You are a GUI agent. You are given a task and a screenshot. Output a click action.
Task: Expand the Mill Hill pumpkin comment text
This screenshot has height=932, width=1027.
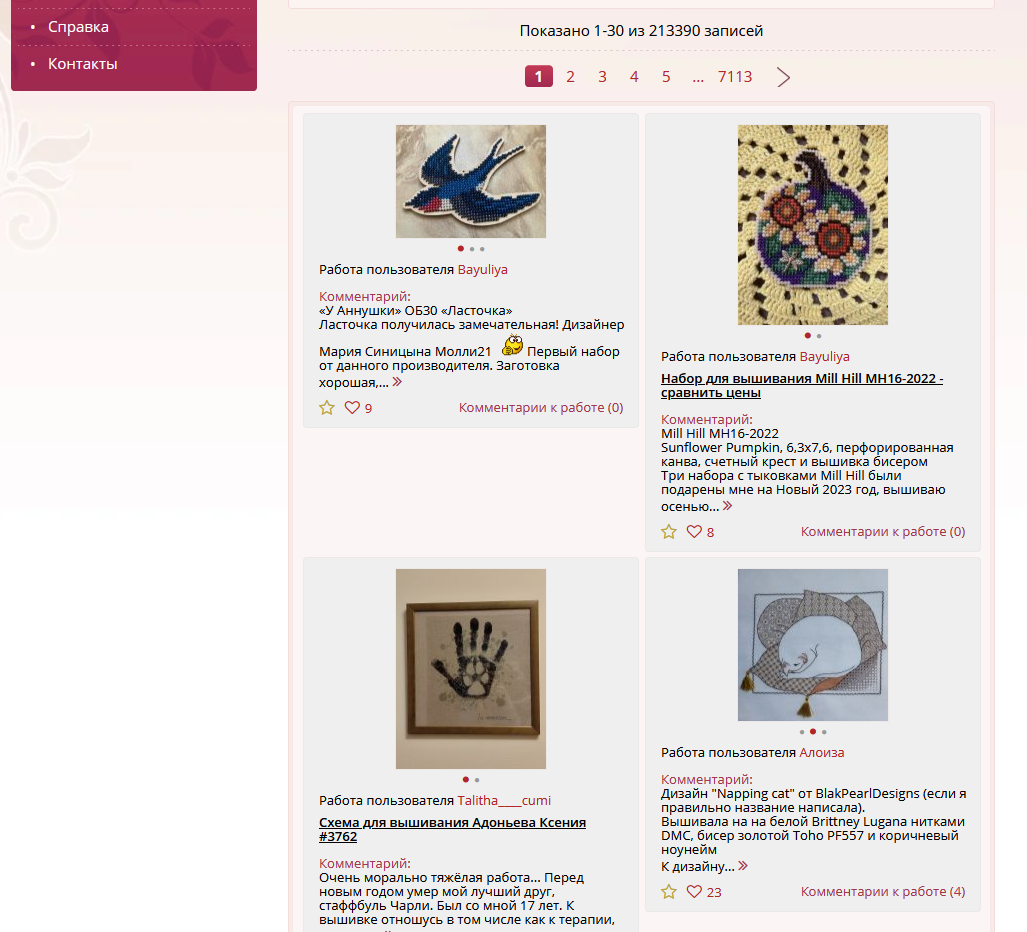[x=728, y=506]
